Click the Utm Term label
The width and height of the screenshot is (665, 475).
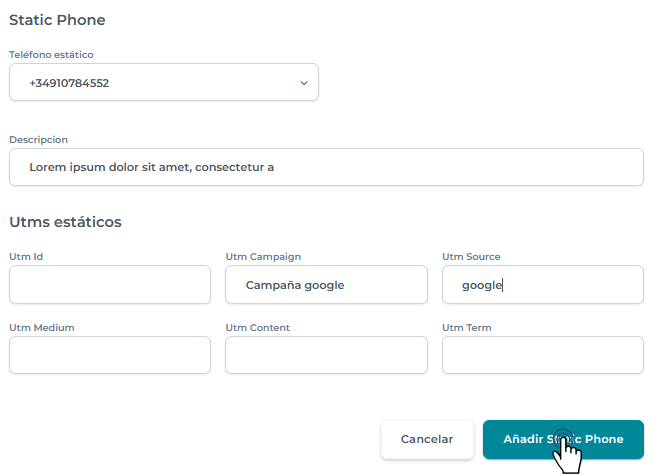[x=466, y=328]
